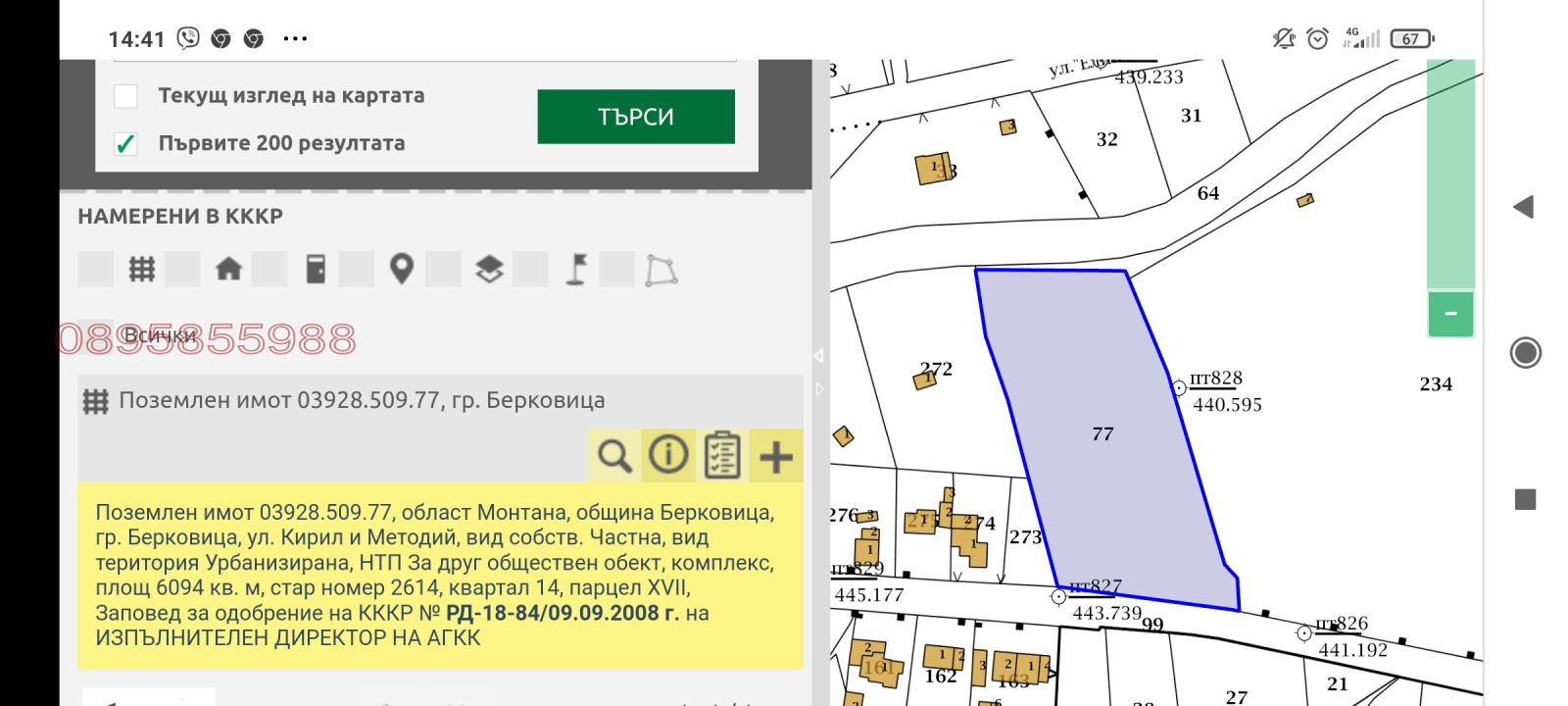Screen dimensions: 1568x706
Task: Click the polygon shape filter icon
Action: (661, 270)
